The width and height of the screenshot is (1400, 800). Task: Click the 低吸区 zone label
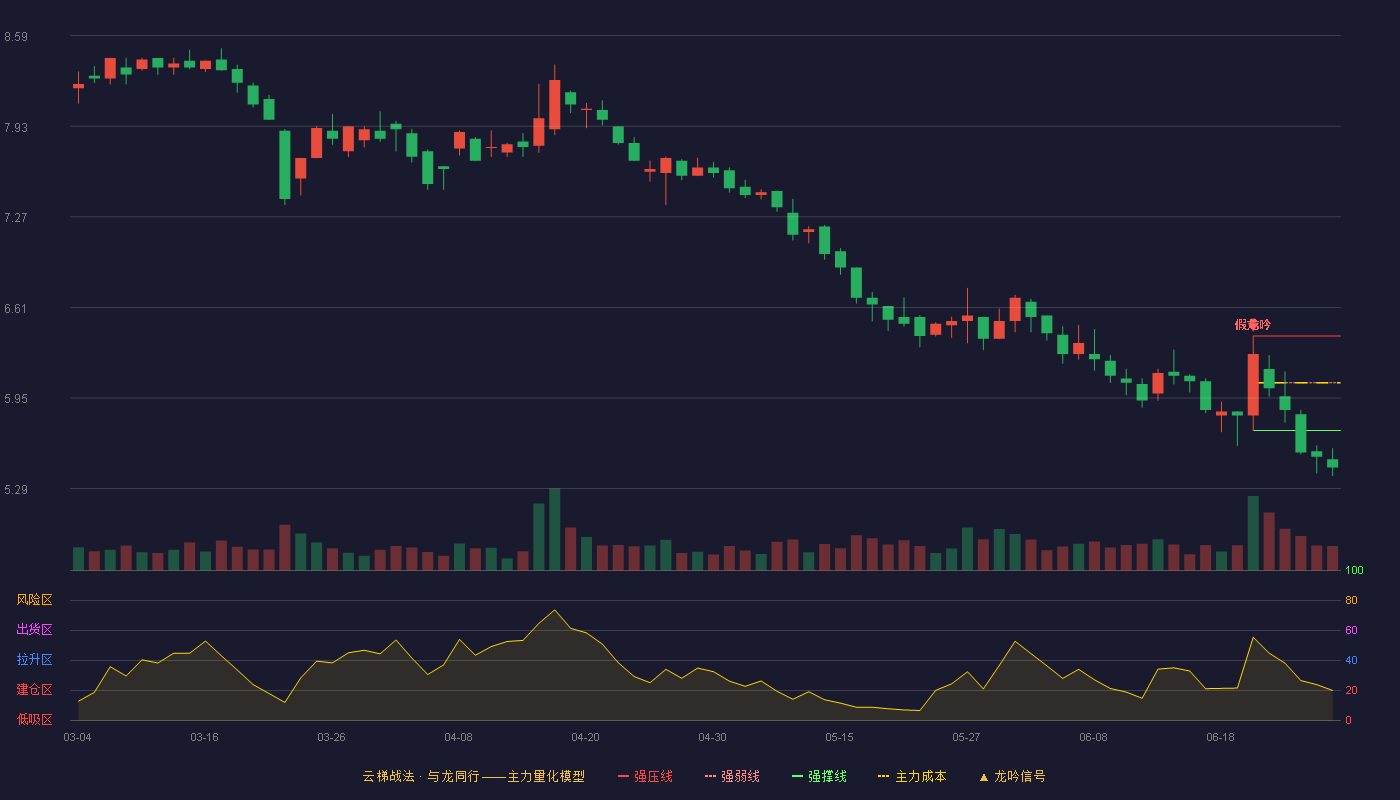pyautogui.click(x=34, y=719)
